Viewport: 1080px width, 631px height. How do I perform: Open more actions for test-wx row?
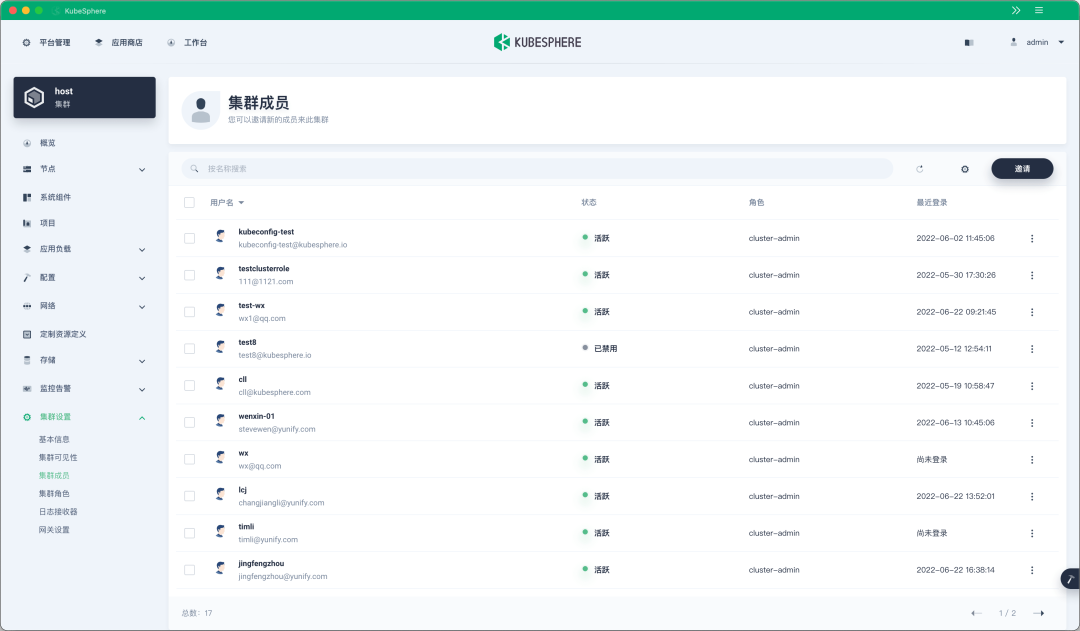pyautogui.click(x=1032, y=312)
